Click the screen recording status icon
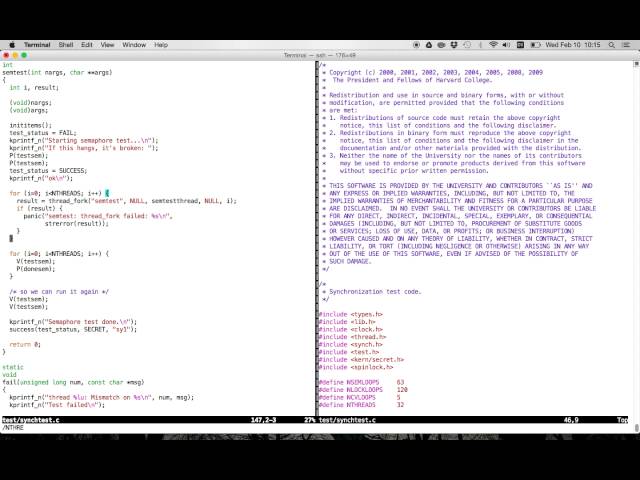Viewport: 640px width, 480px height. coord(416,45)
